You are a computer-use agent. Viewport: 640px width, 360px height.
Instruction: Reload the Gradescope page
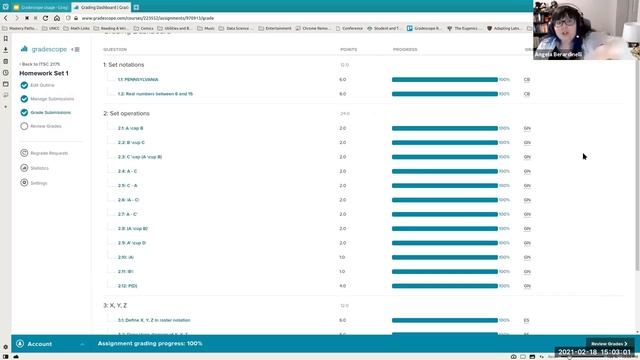45,18
